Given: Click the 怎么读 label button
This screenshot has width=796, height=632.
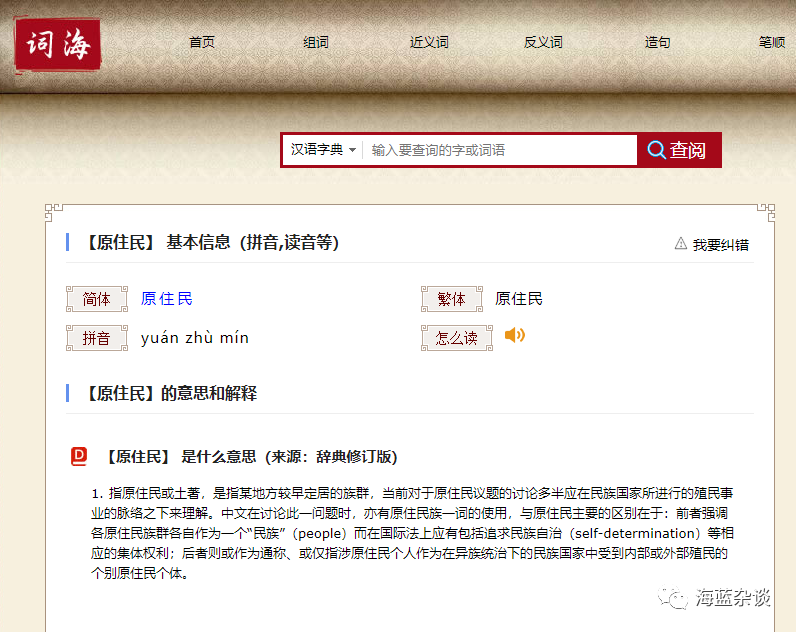Looking at the screenshot, I should pos(457,338).
